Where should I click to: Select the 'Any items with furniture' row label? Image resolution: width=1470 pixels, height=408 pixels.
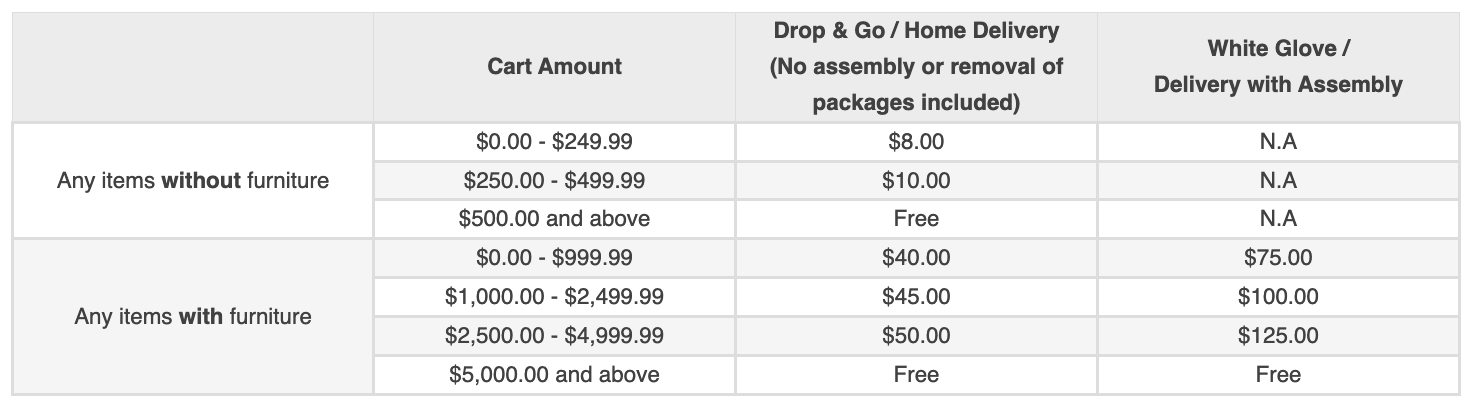click(193, 317)
